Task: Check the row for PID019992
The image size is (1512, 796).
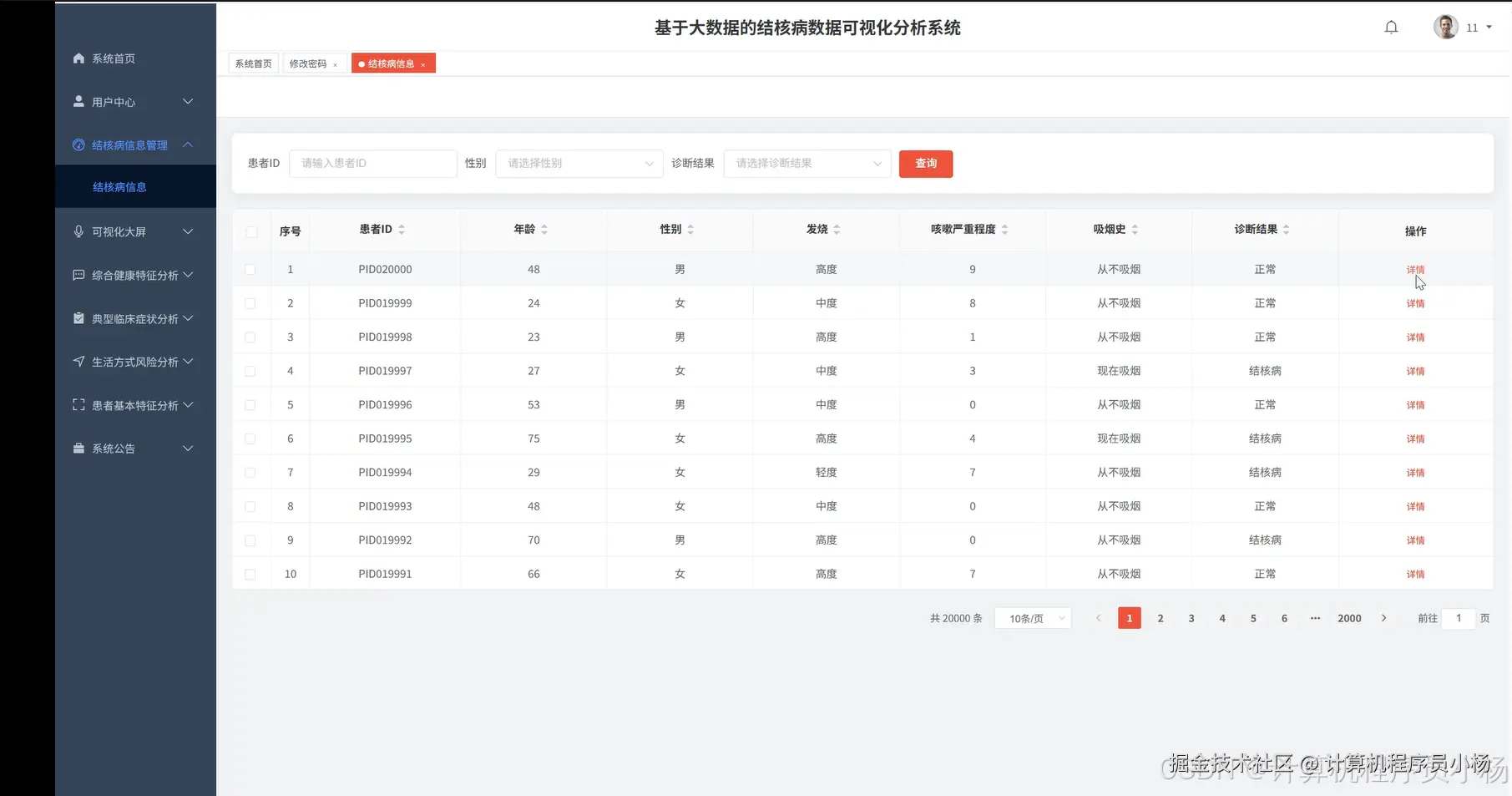Action: click(250, 540)
